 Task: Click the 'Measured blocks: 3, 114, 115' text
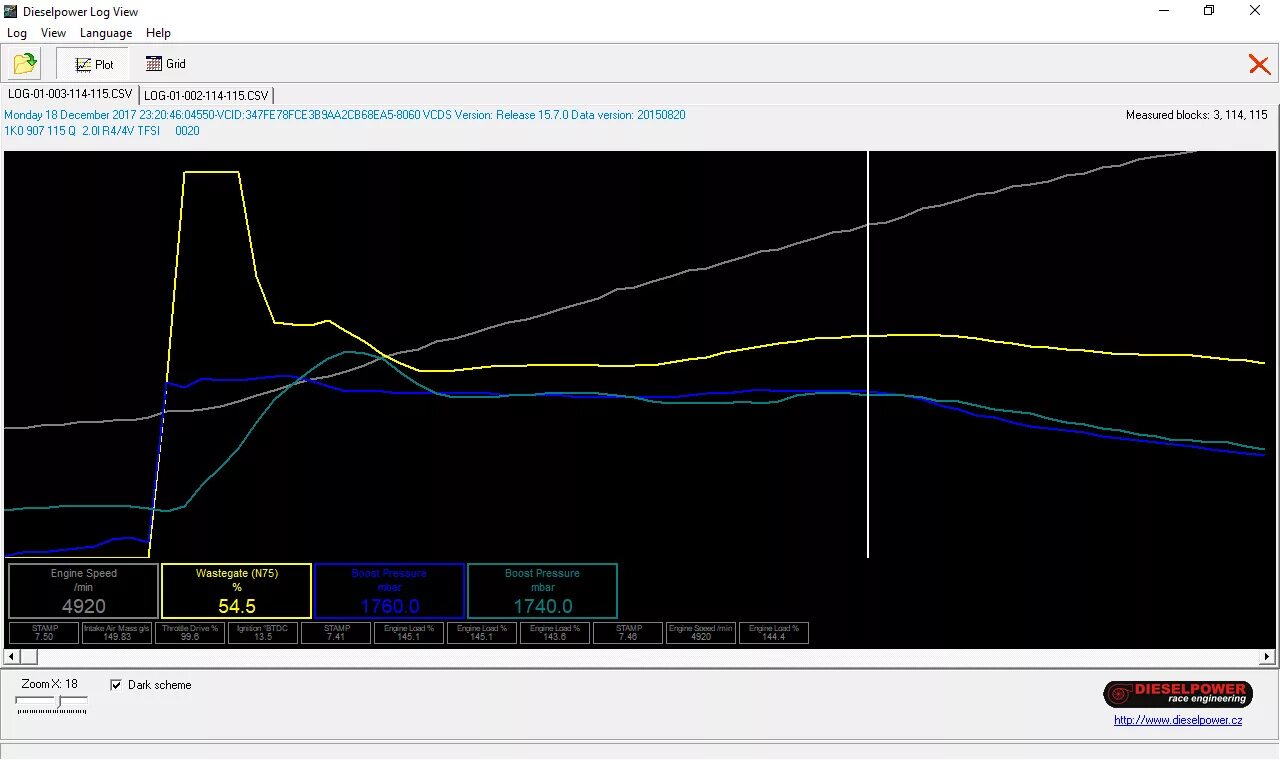pos(1197,115)
